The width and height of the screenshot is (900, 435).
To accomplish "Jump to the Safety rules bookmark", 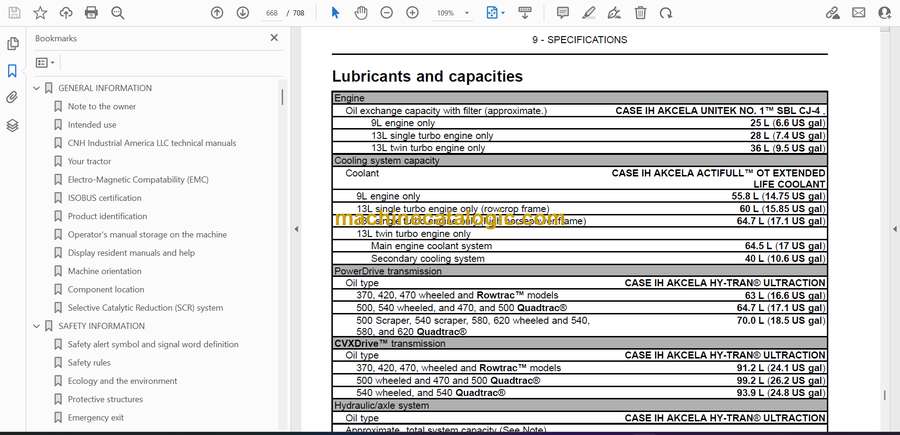I will coord(89,363).
